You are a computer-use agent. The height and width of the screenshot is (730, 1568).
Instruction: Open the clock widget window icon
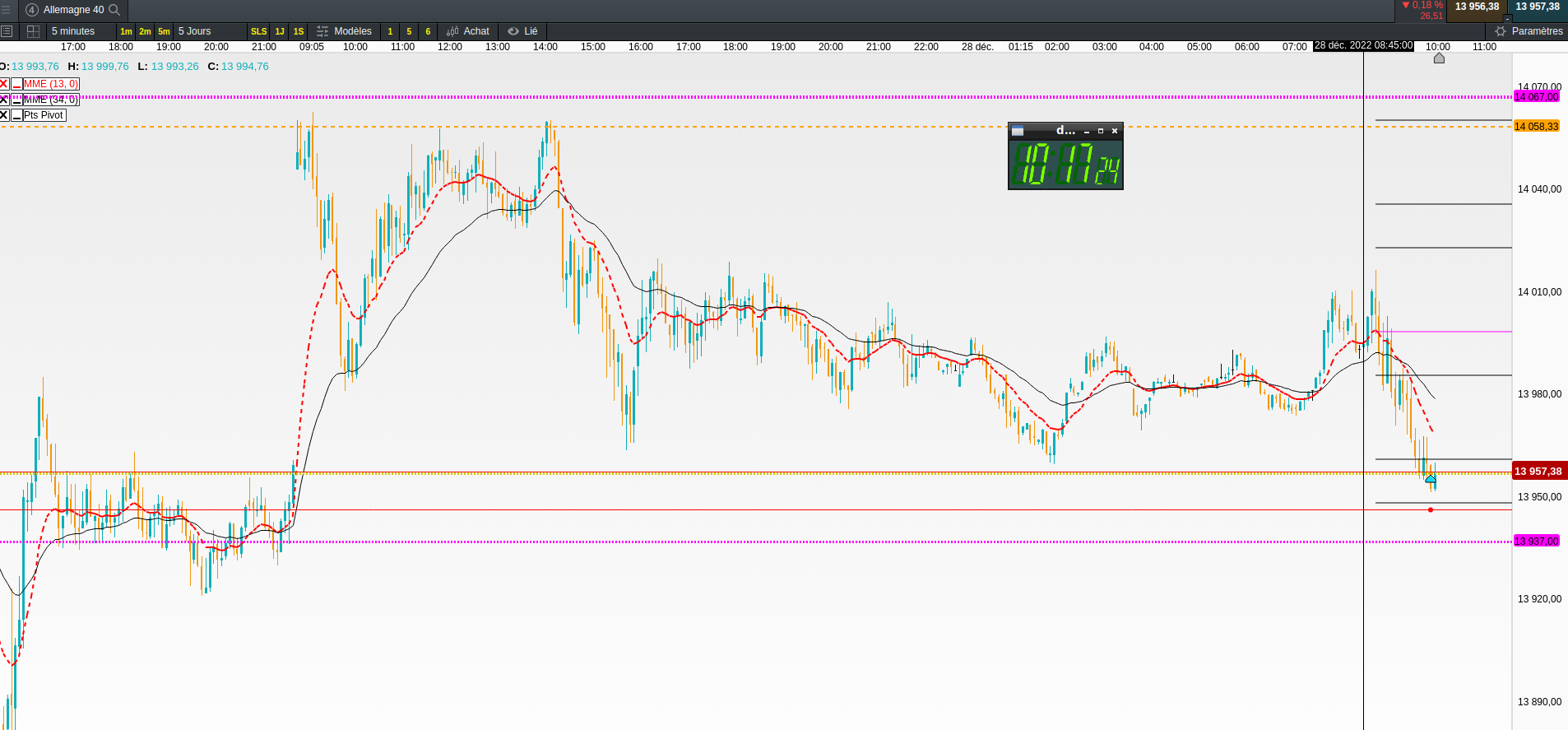click(x=1018, y=131)
